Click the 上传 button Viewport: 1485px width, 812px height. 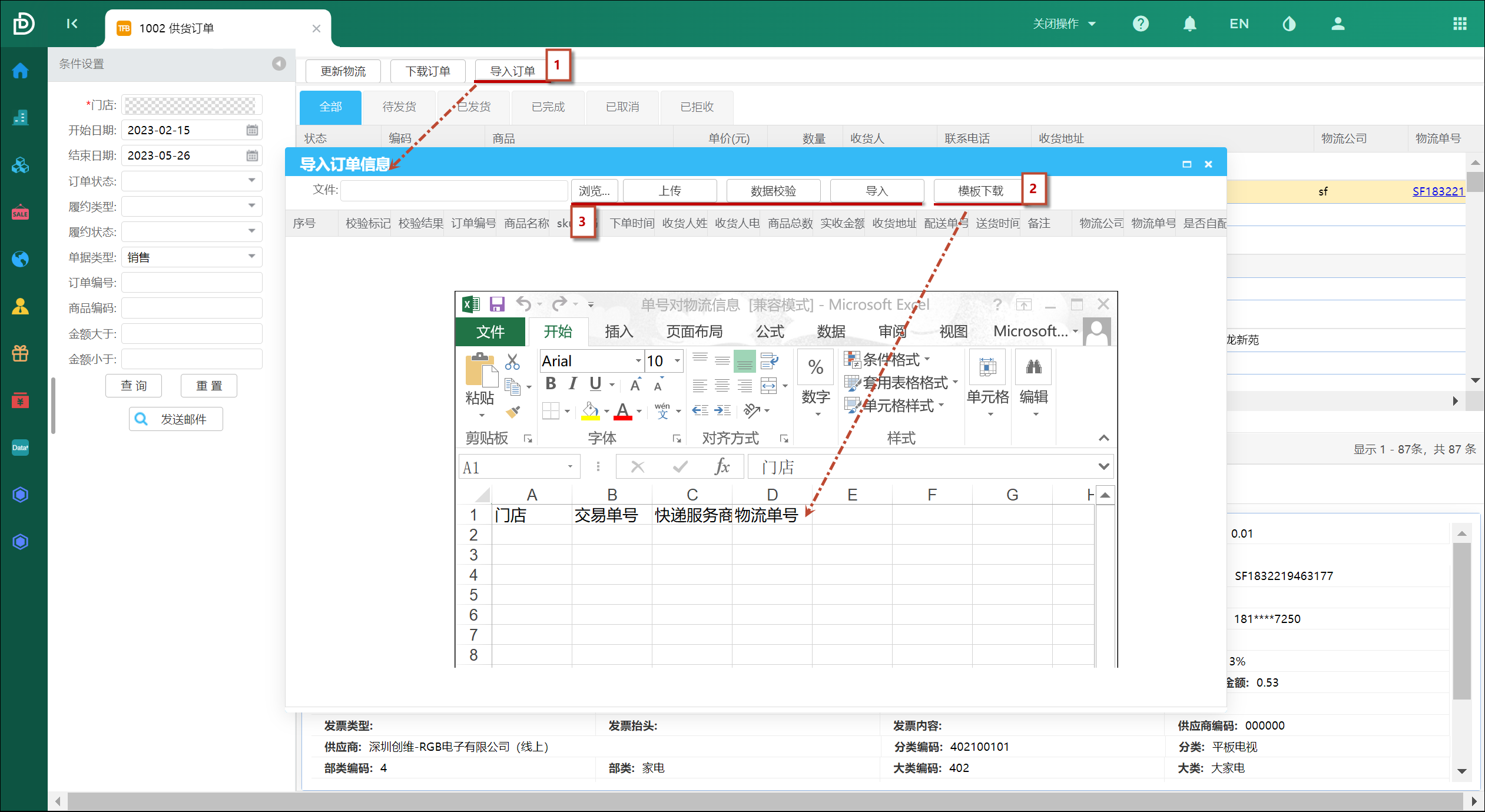(x=670, y=191)
